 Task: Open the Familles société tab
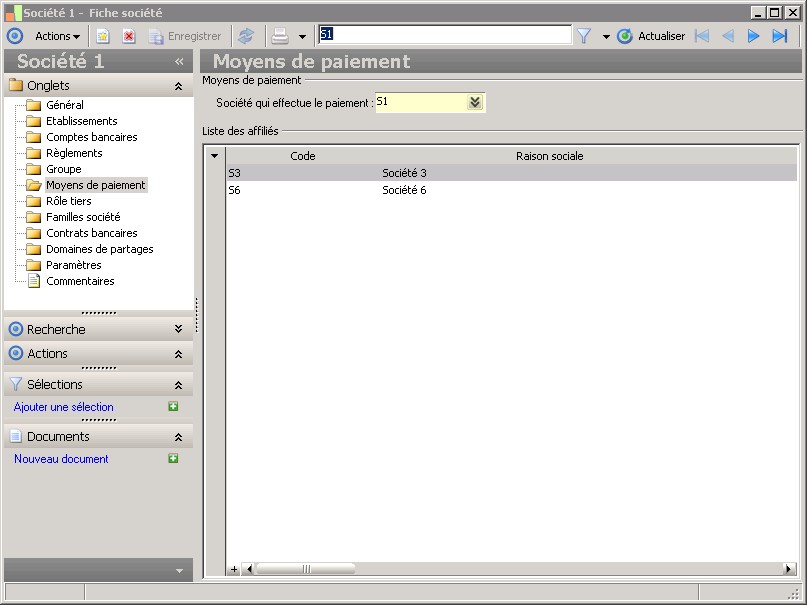[83, 217]
